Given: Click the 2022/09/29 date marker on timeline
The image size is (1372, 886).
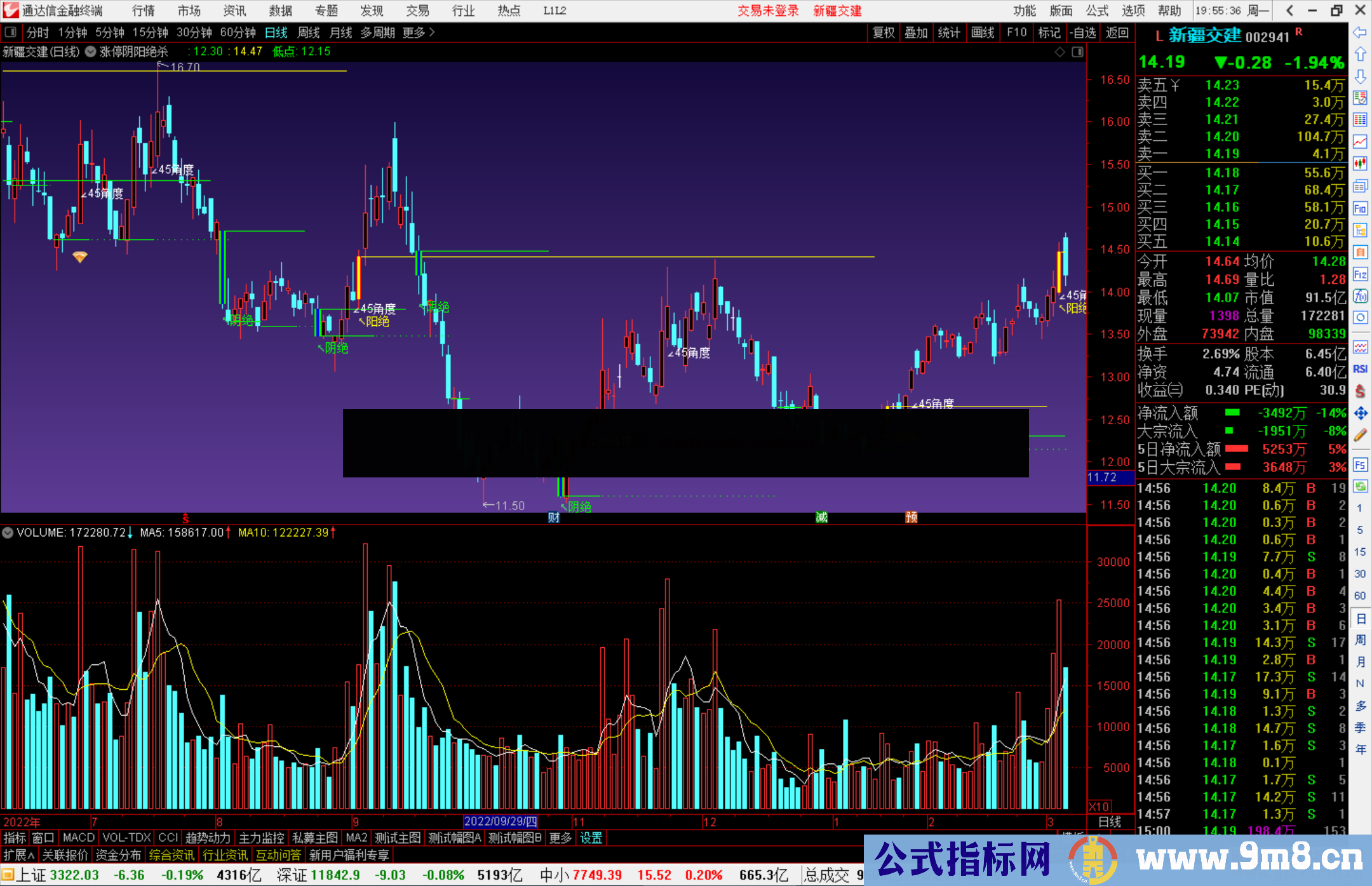Looking at the screenshot, I should click(501, 822).
